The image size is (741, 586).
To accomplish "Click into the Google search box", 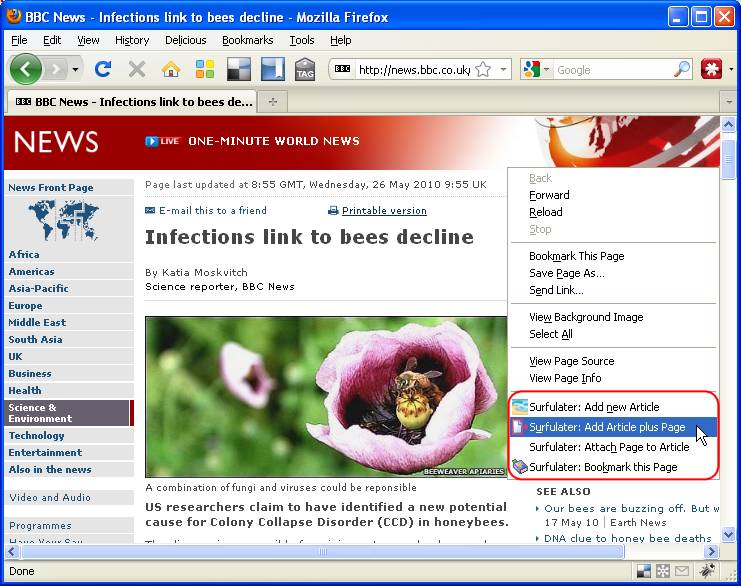I will [x=613, y=70].
